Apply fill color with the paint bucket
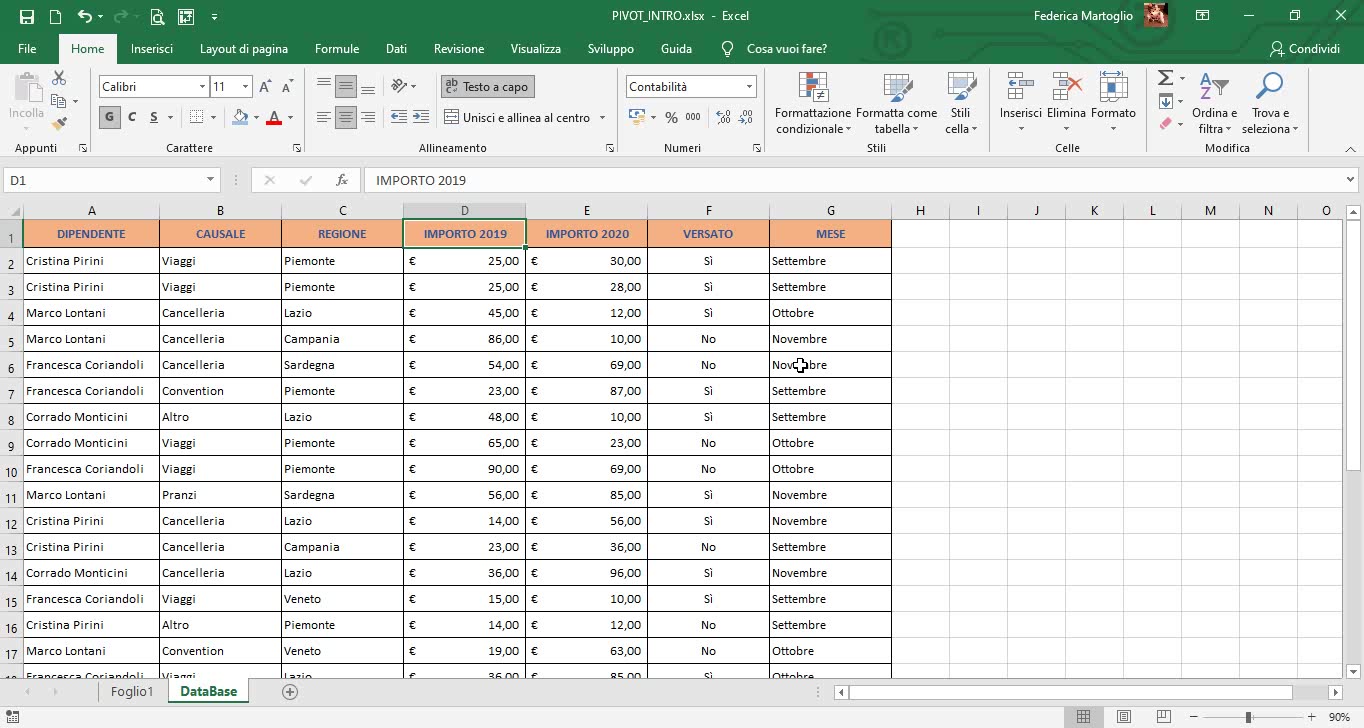 240,117
